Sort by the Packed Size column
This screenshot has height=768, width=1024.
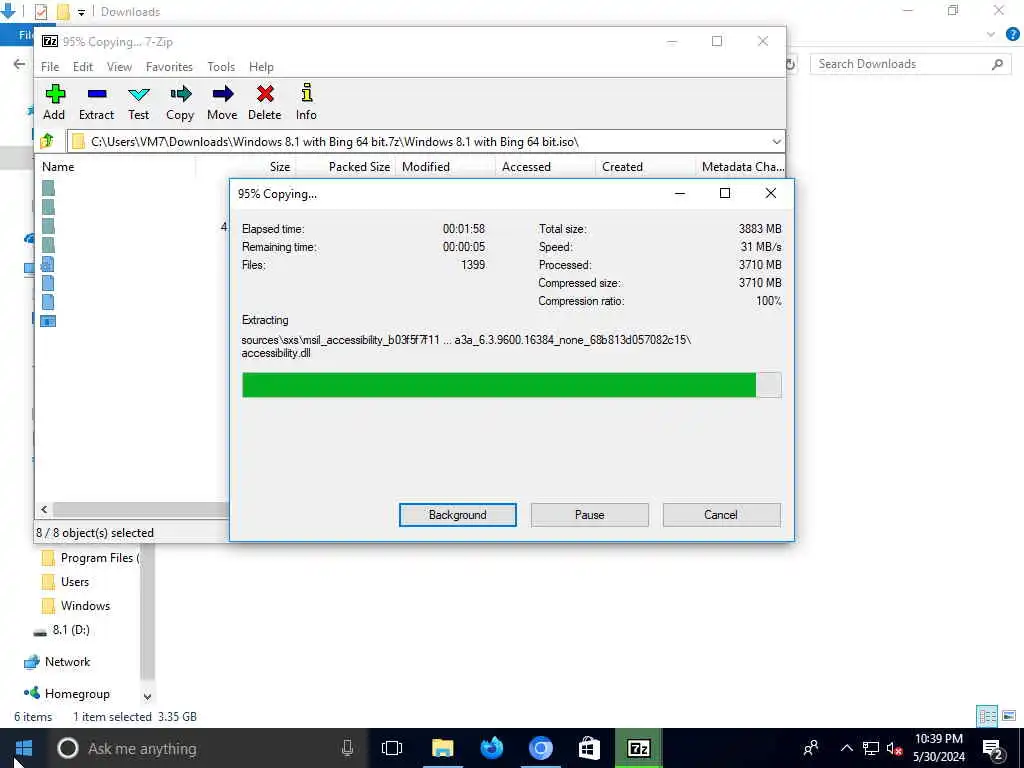pos(345,167)
